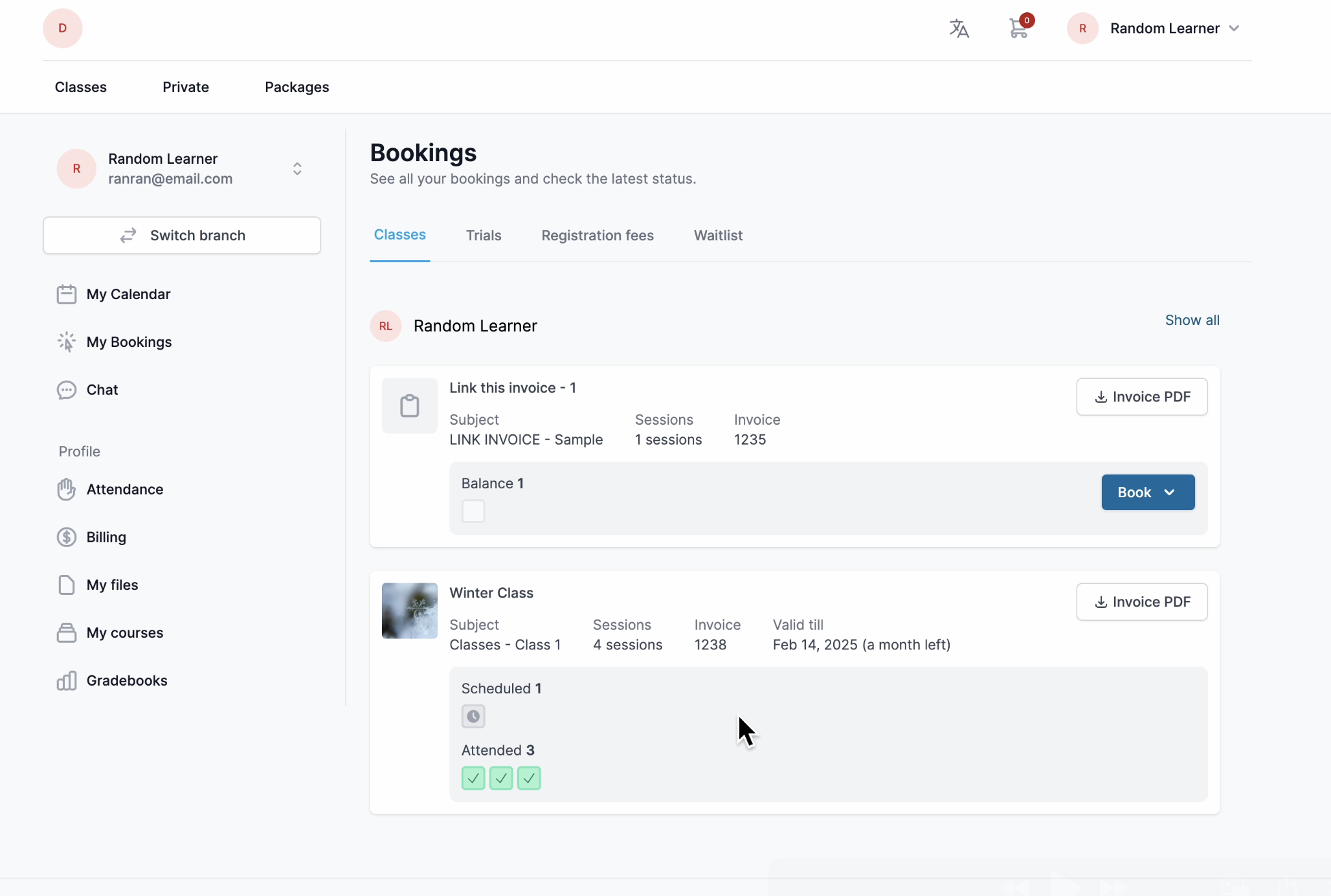Switch to the Trials tab
Image resolution: width=1331 pixels, height=896 pixels.
484,236
